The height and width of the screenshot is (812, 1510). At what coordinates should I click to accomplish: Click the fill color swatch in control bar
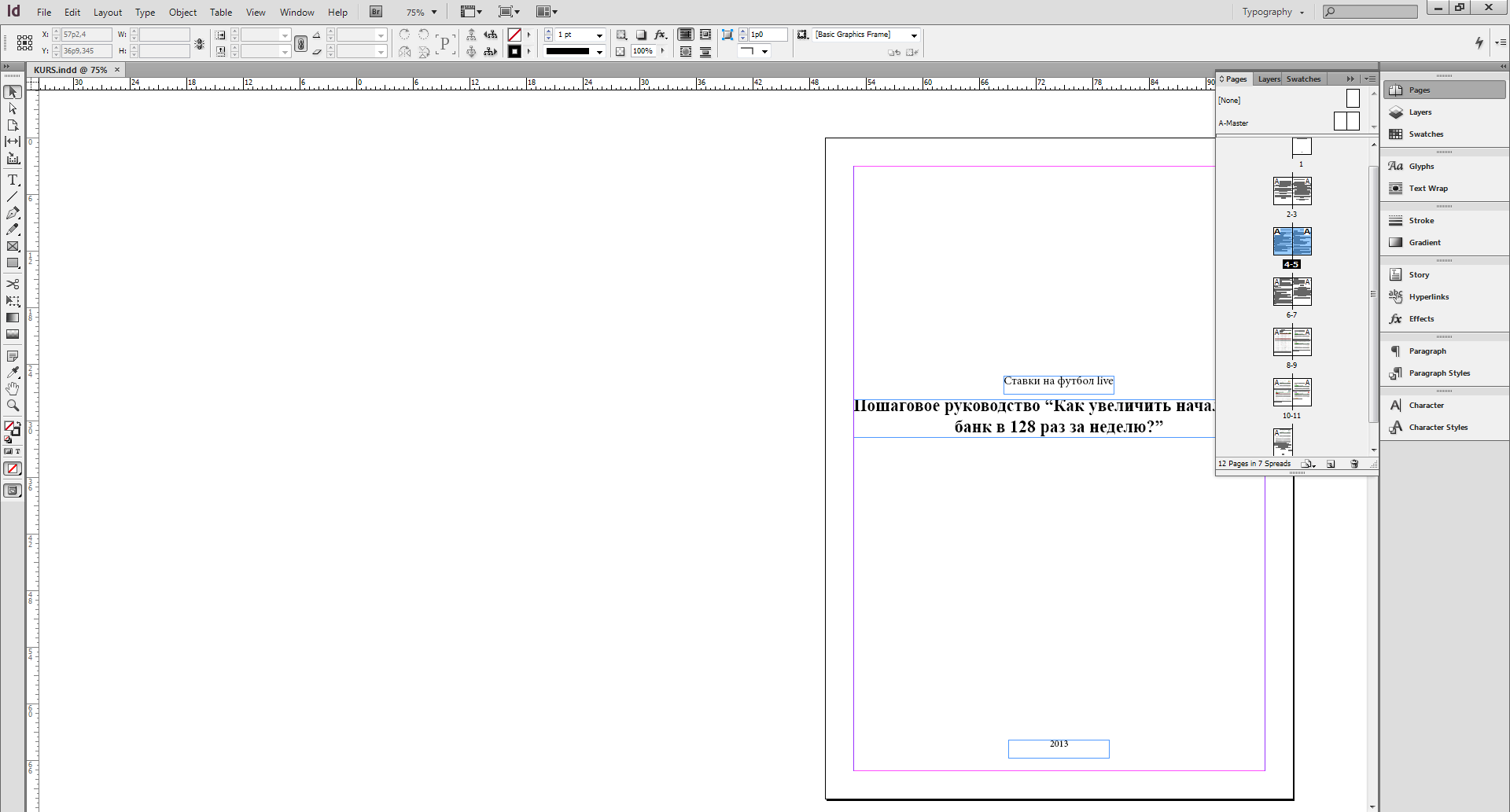514,35
